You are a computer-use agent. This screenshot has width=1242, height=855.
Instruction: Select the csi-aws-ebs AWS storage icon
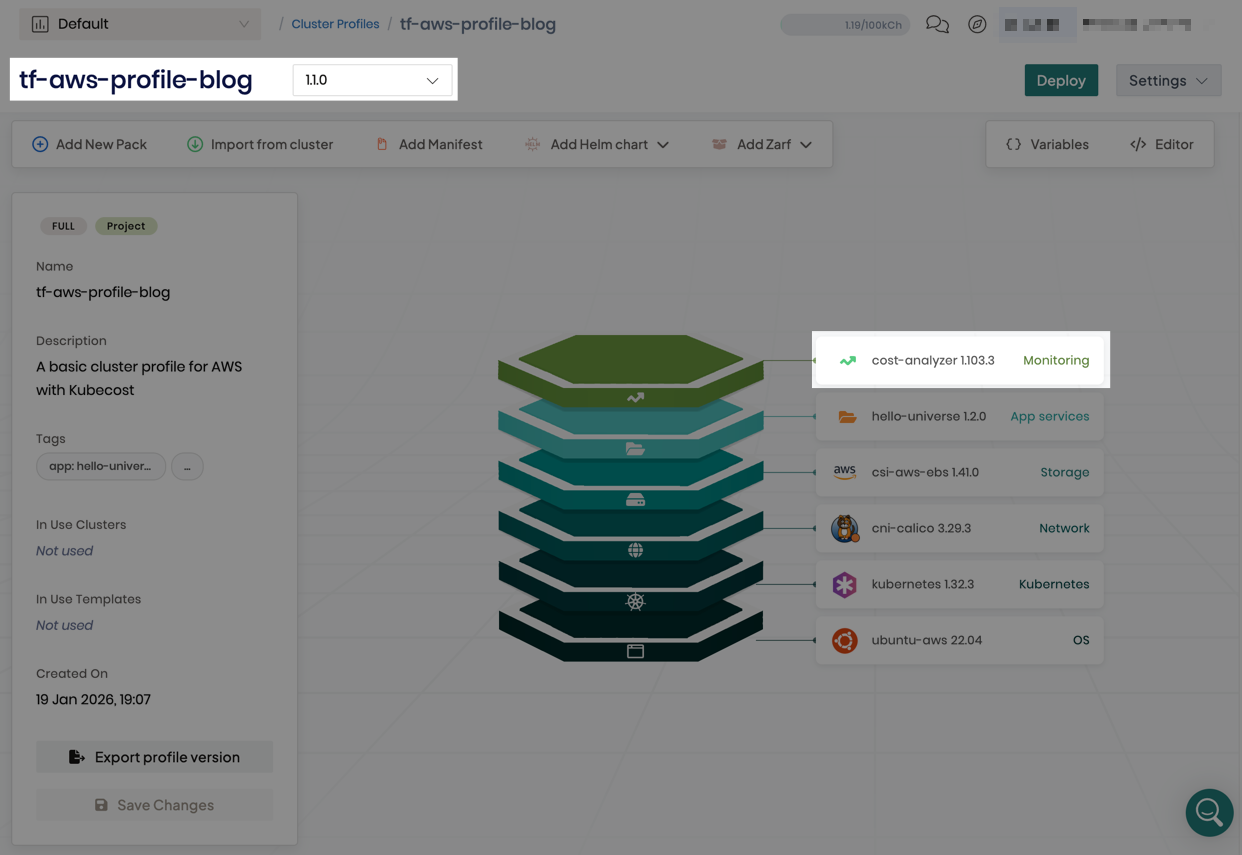(847, 472)
